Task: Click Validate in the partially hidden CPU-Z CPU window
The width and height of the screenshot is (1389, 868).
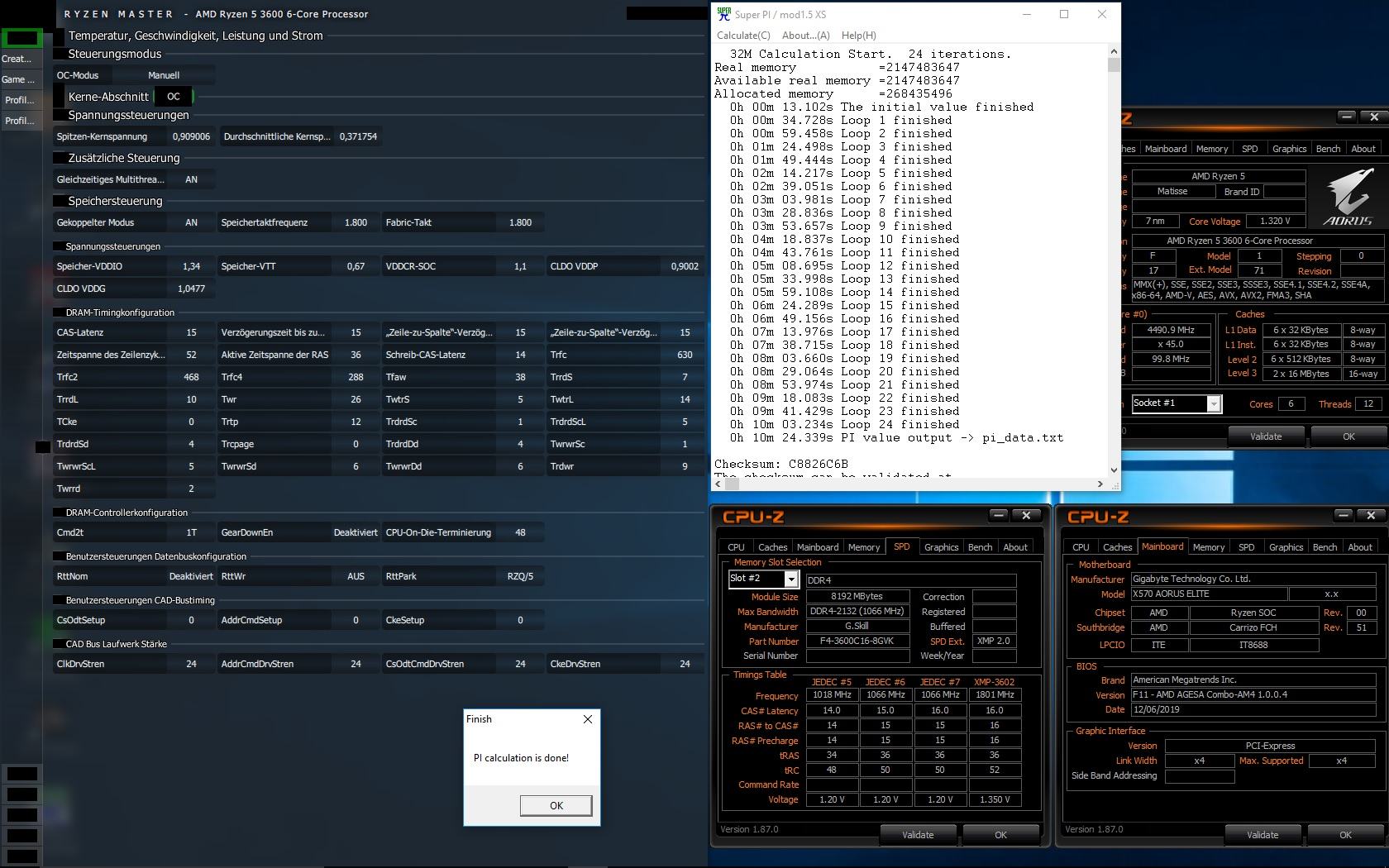Action: point(1266,436)
